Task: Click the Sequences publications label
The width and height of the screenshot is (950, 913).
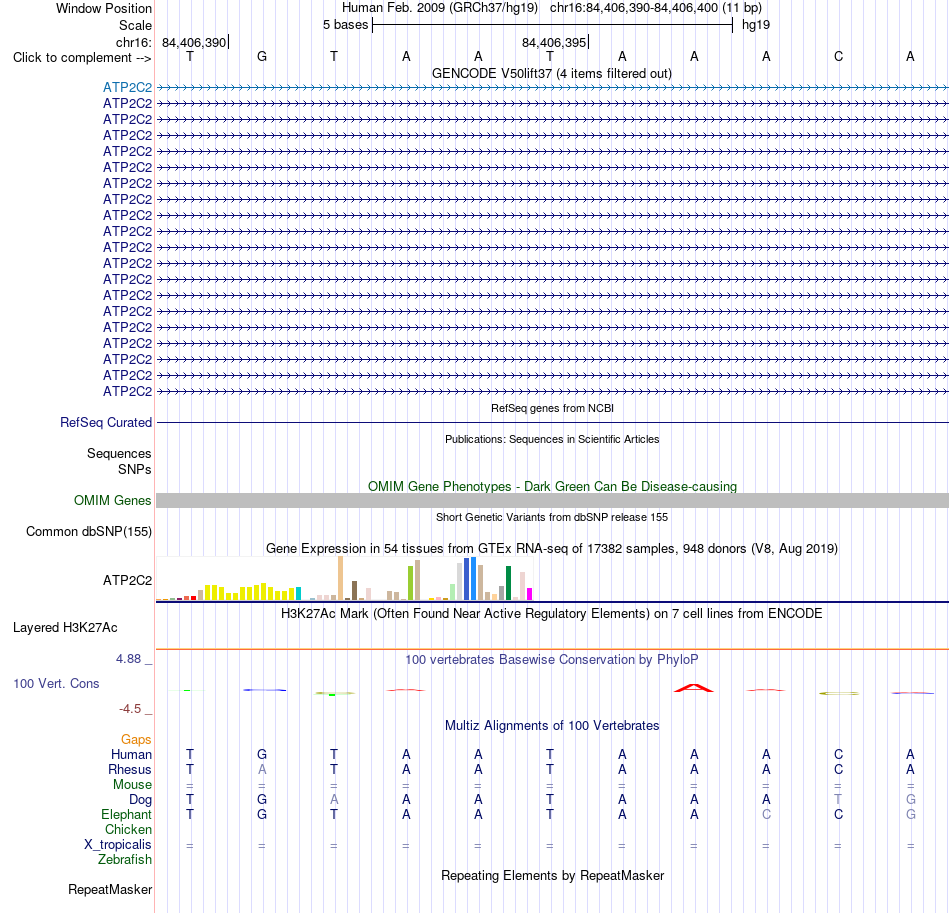Action: (x=119, y=453)
